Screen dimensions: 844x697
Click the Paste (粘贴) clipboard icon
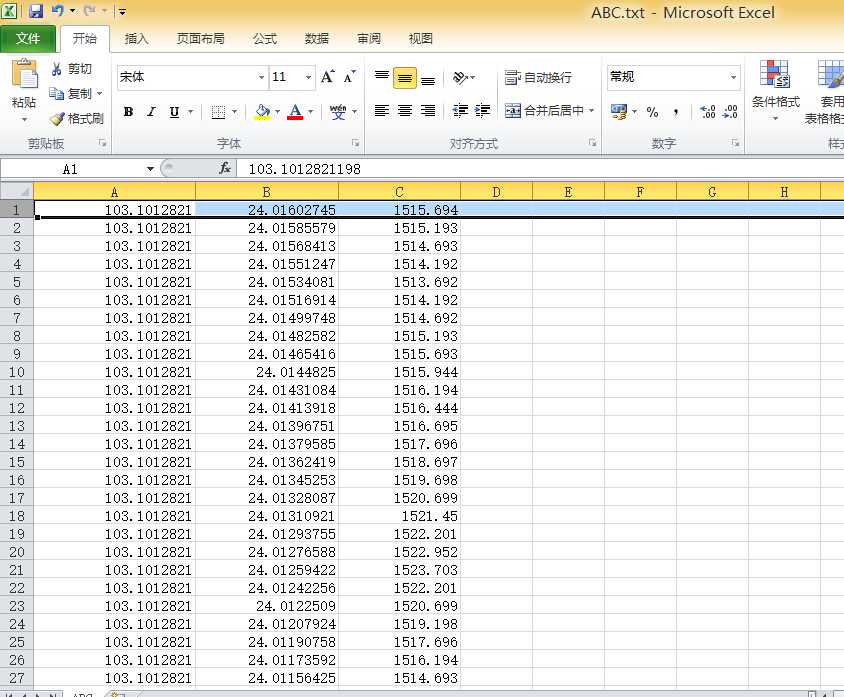point(24,74)
